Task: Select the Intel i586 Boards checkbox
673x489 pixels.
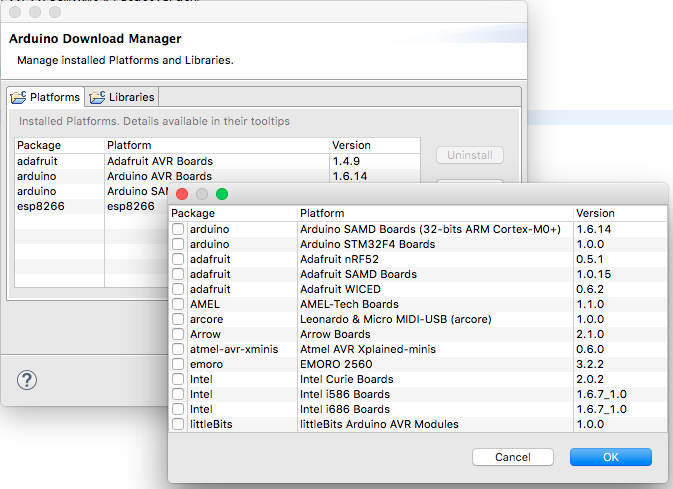Action: pos(178,395)
